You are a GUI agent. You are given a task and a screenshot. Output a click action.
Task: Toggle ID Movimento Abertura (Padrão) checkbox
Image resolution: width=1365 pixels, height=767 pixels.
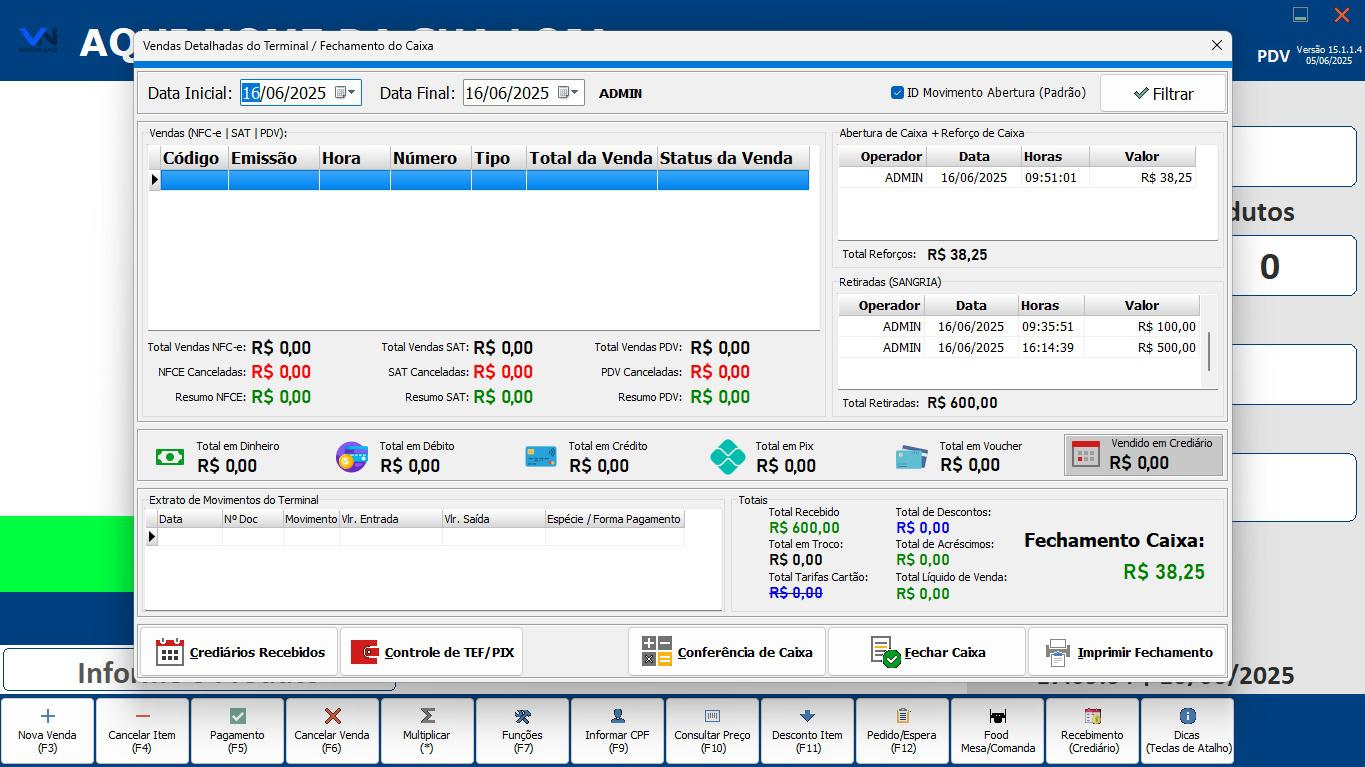[897, 93]
